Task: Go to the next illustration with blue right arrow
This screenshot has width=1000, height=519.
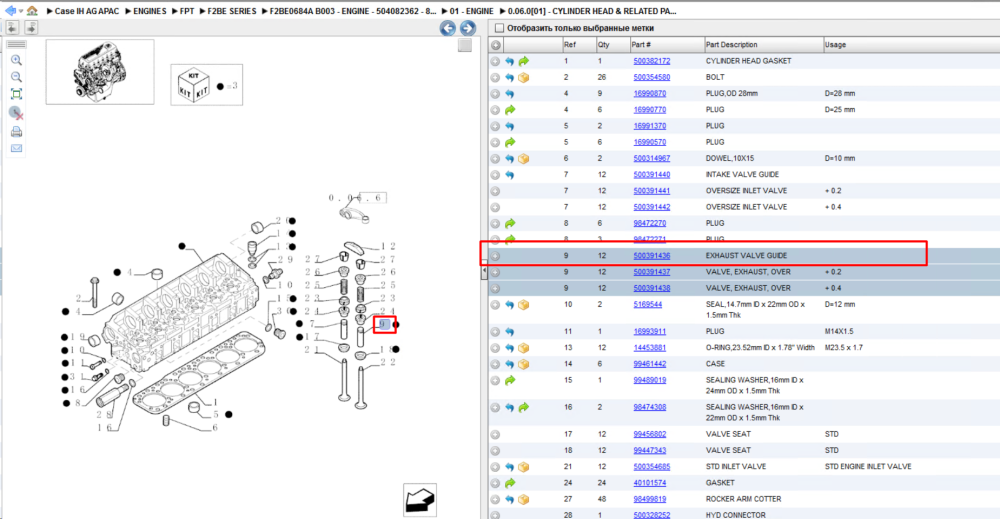Action: 467,28
